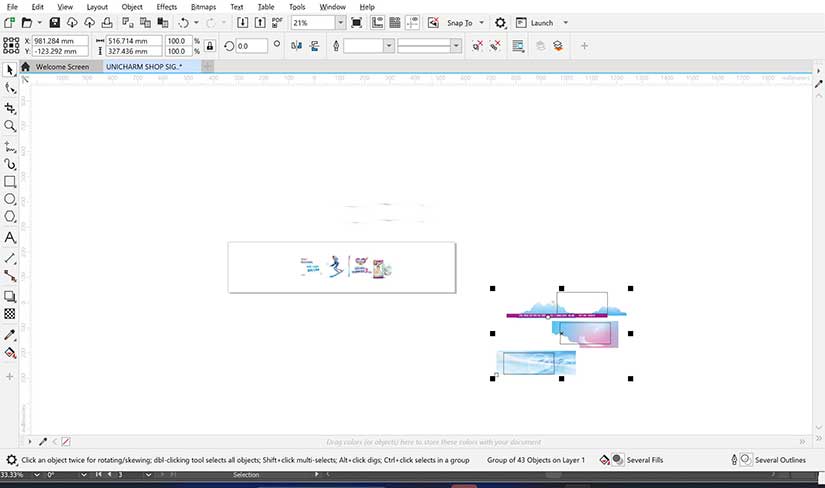The height and width of the screenshot is (488, 825).
Task: Select the Ellipse tool
Action: [x=9, y=199]
